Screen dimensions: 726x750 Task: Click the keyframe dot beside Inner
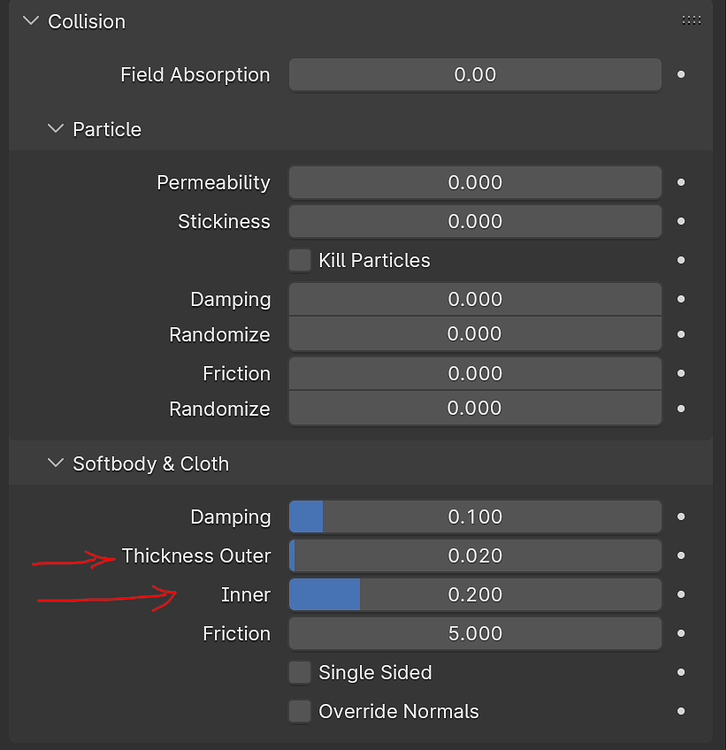(x=681, y=595)
